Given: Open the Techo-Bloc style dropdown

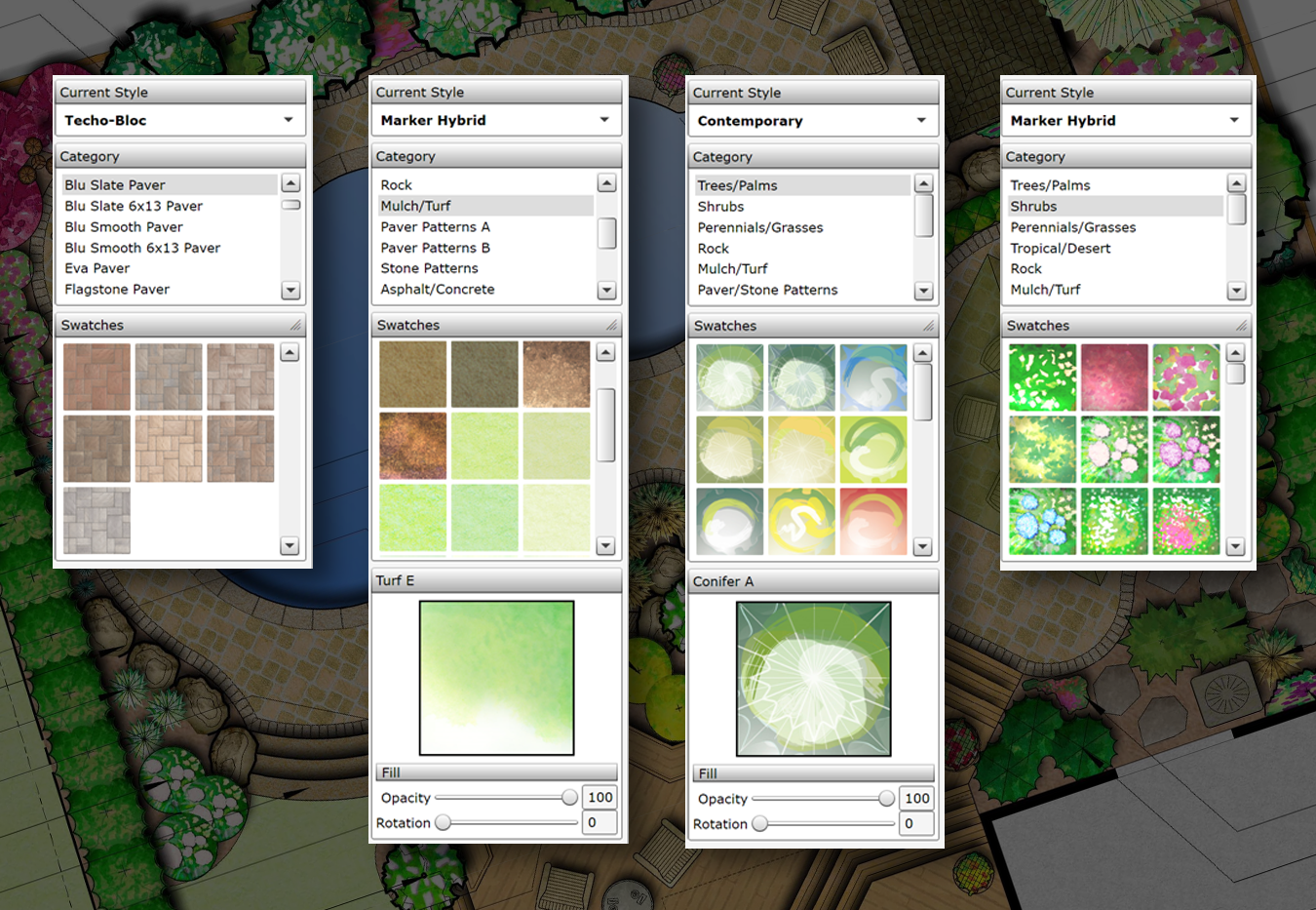Looking at the screenshot, I should (179, 120).
